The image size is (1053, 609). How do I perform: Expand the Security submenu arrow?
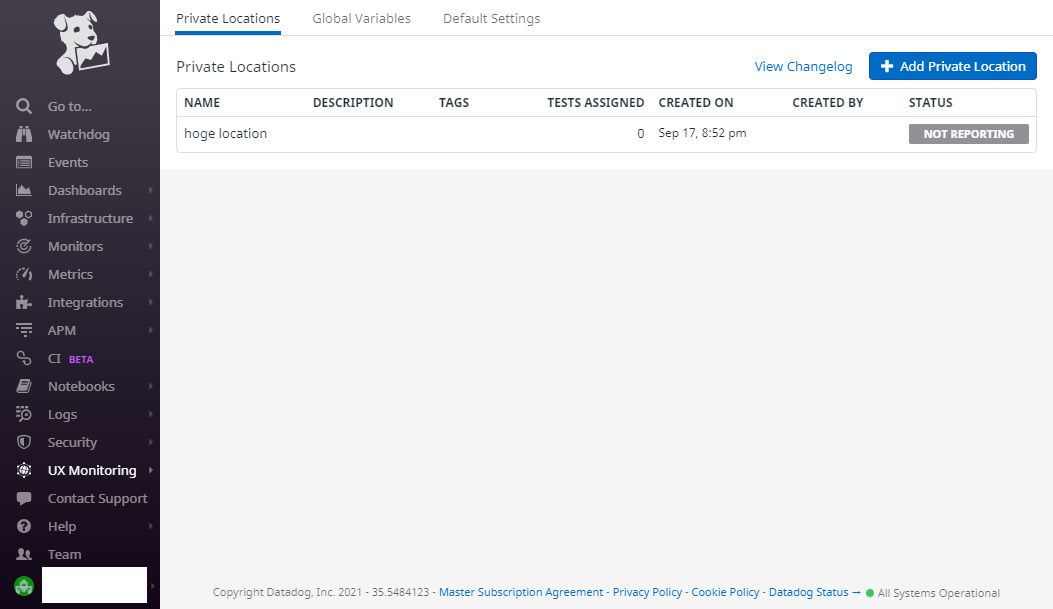(x=150, y=442)
